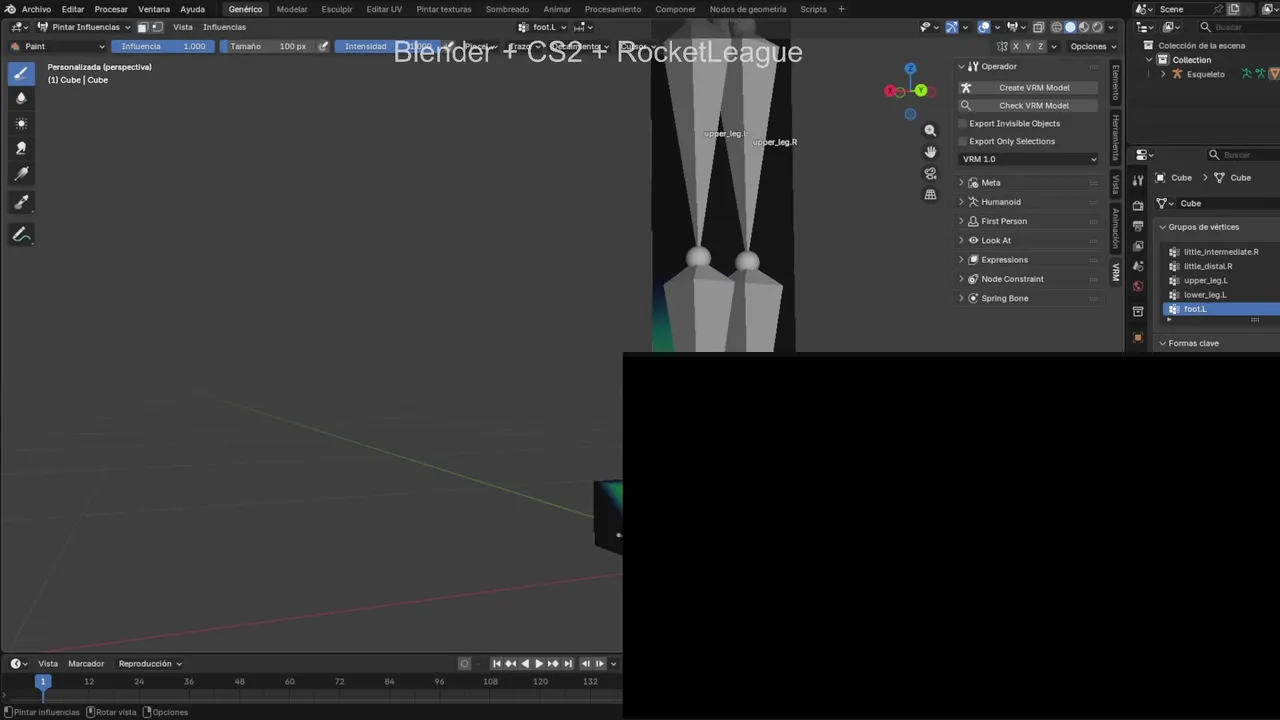Click the Create VRM Model button
This screenshot has height=720, width=1280.
pos(1029,87)
